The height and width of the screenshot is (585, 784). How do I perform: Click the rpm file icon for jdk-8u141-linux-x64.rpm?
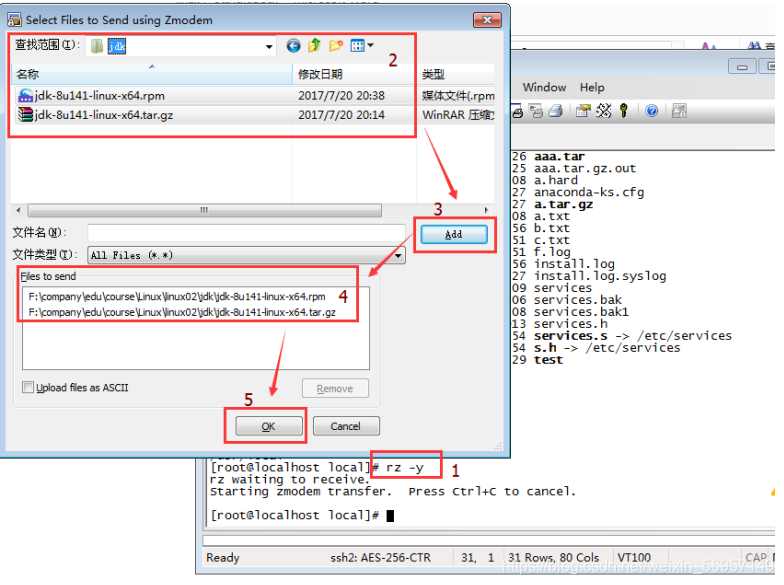coord(25,96)
